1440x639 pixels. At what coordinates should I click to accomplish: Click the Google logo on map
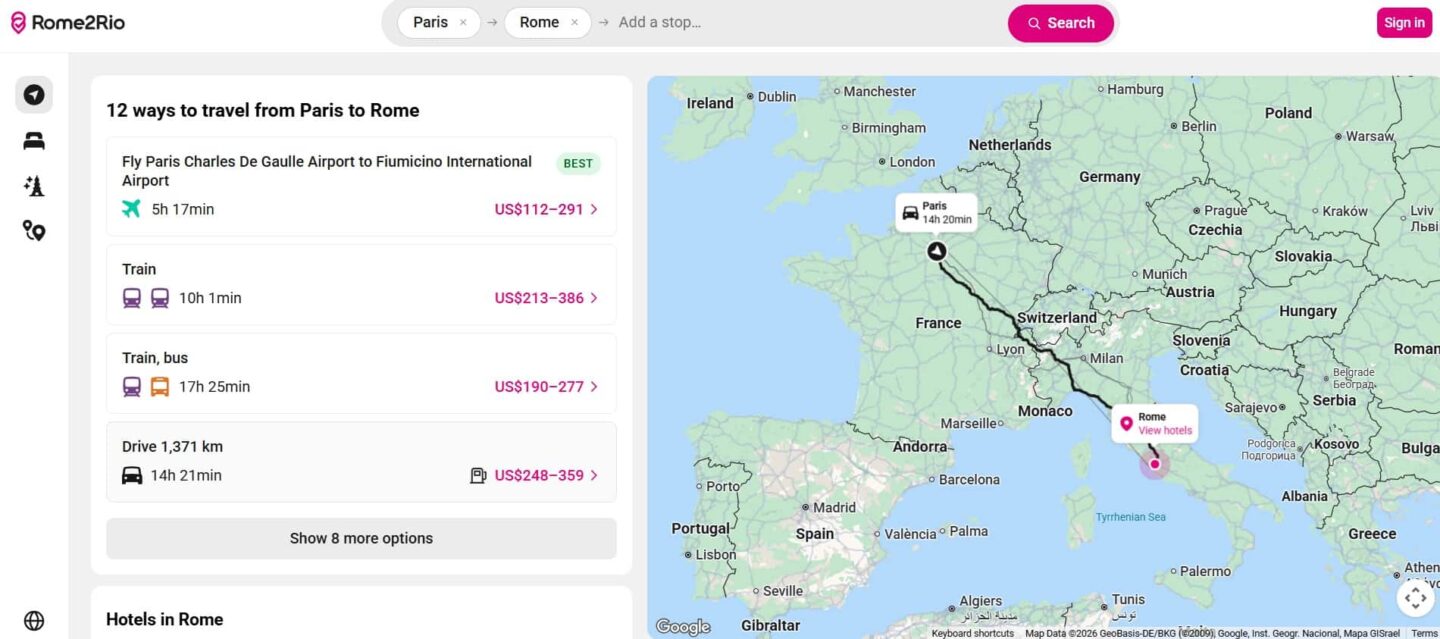(x=683, y=627)
